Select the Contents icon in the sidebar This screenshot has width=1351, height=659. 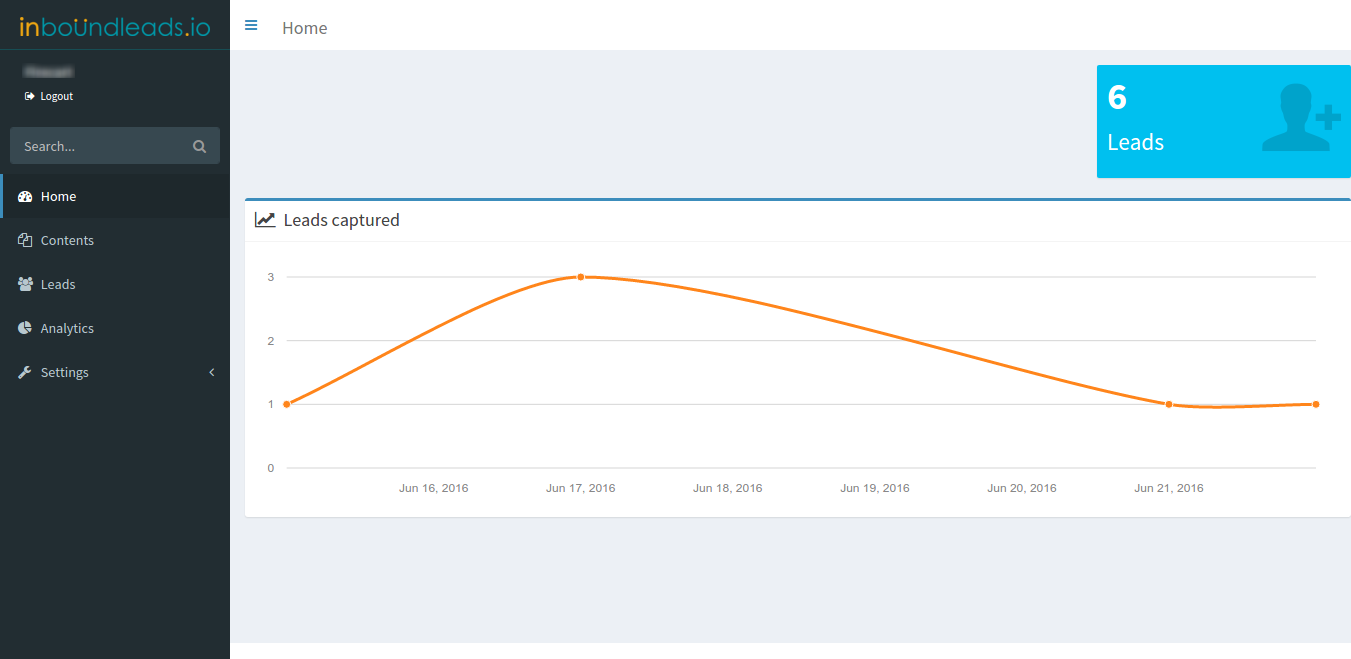click(x=25, y=240)
